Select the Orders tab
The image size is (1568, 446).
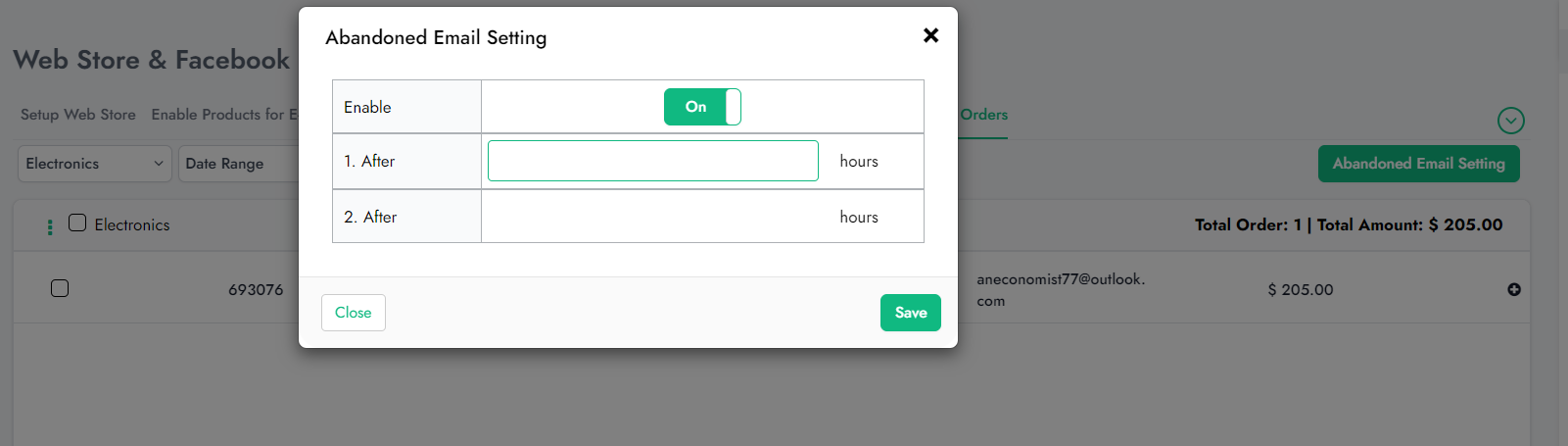[983, 115]
